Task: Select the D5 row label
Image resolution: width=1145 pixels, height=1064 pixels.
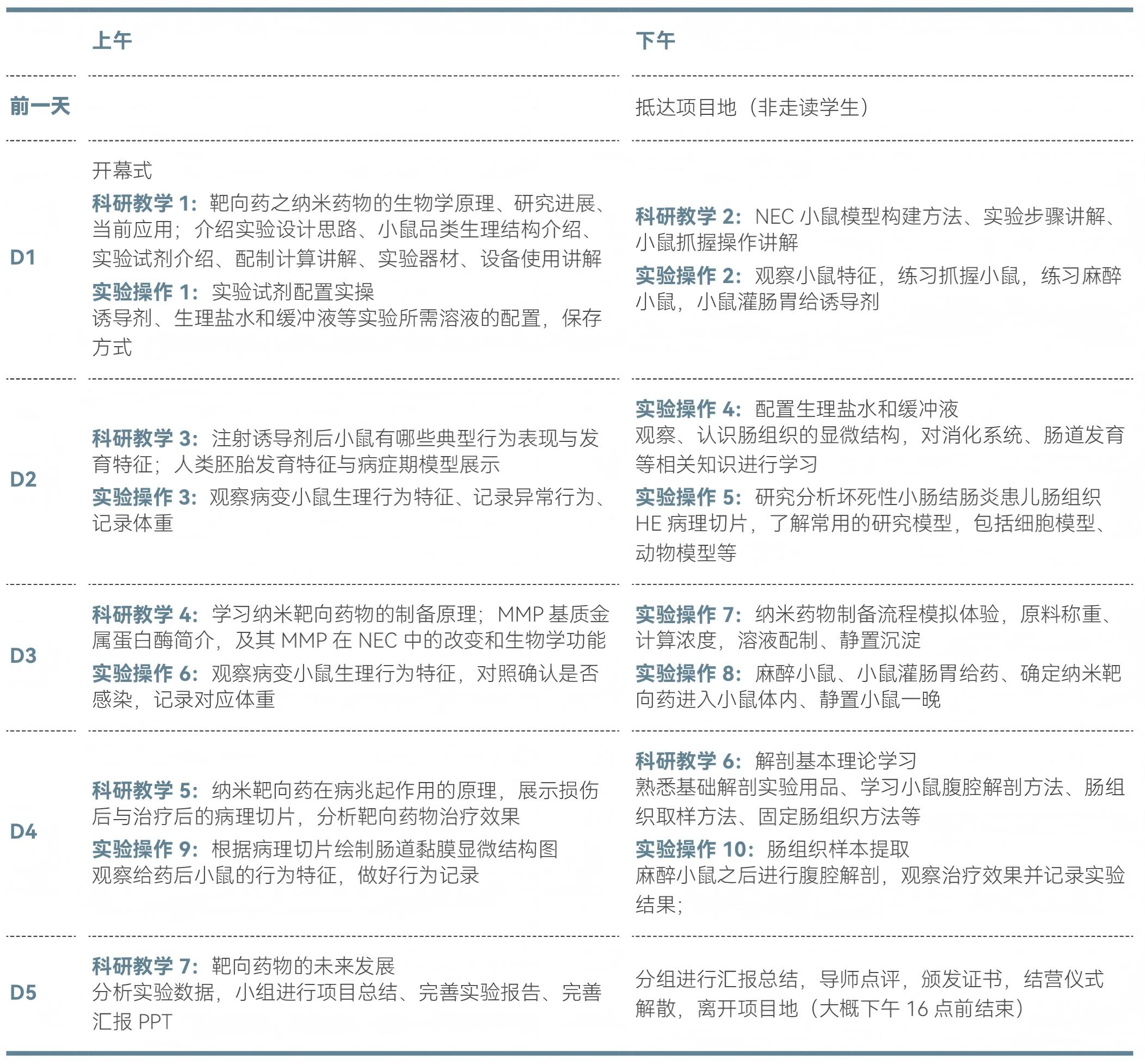Action: click(23, 993)
